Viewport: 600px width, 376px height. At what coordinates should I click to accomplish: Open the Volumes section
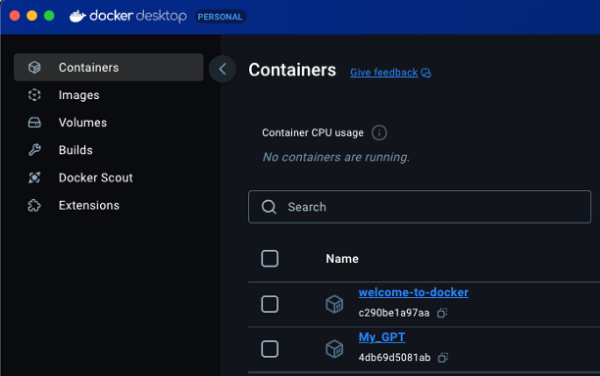pyautogui.click(x=109, y=122)
